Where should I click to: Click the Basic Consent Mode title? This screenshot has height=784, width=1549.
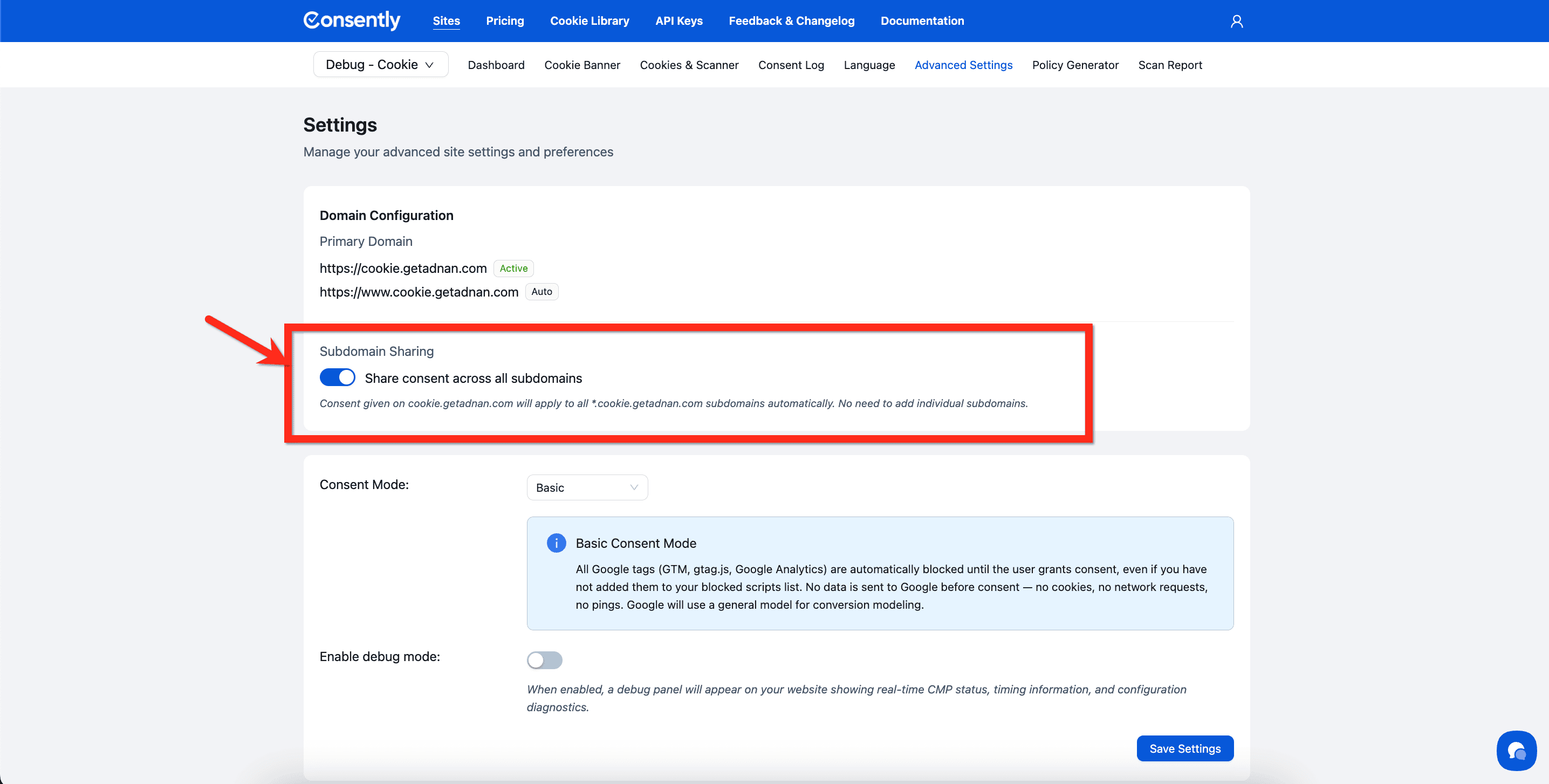pyautogui.click(x=635, y=543)
